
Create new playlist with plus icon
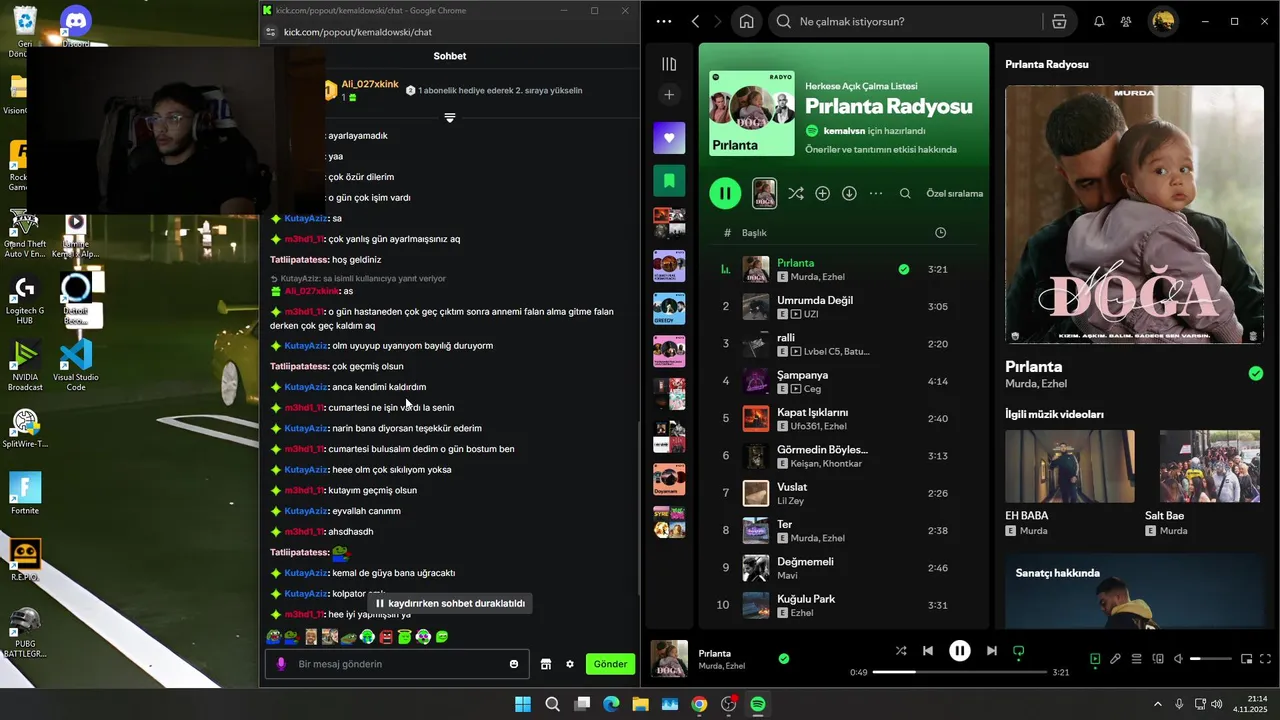point(669,95)
